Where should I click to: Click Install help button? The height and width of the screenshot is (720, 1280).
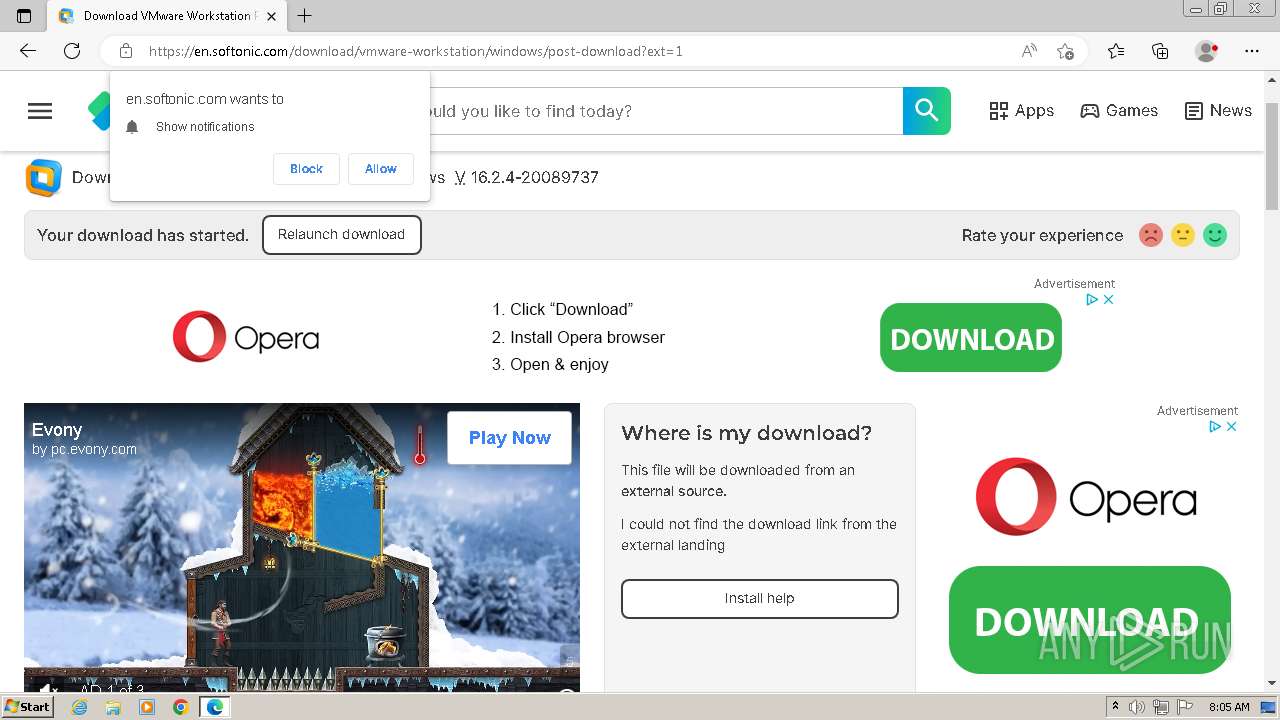point(760,599)
